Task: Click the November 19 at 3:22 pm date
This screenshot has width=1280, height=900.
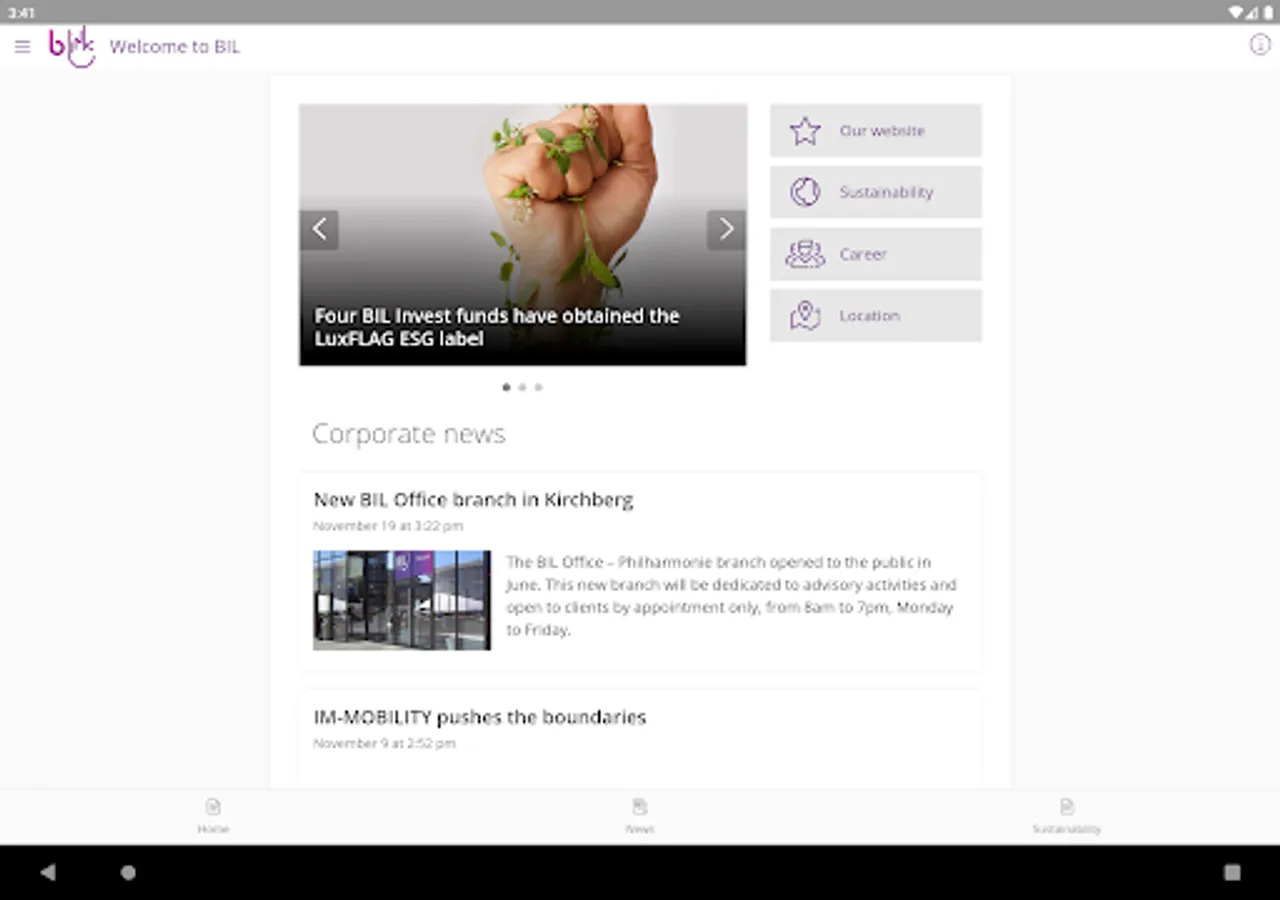Action: point(388,526)
